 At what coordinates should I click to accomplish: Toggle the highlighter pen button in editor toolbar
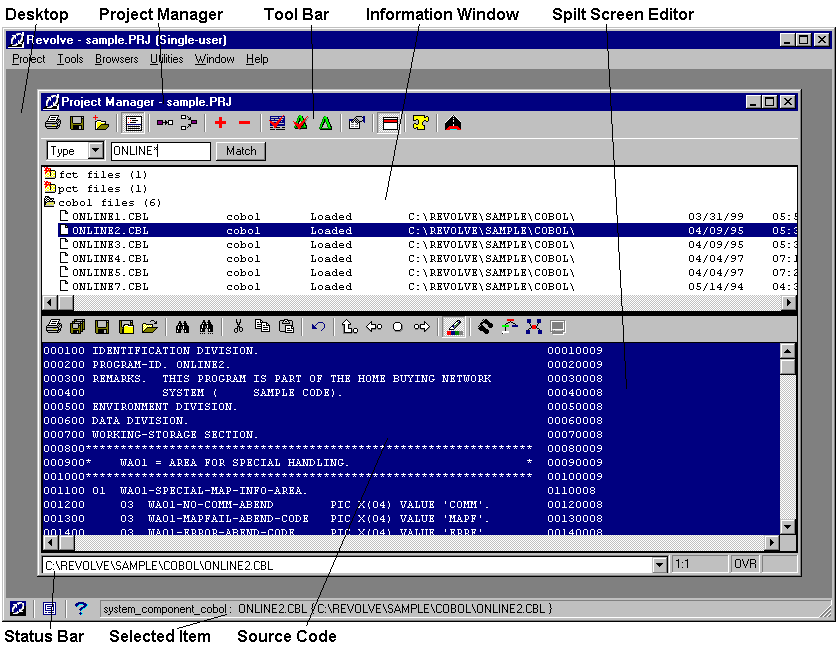click(454, 327)
